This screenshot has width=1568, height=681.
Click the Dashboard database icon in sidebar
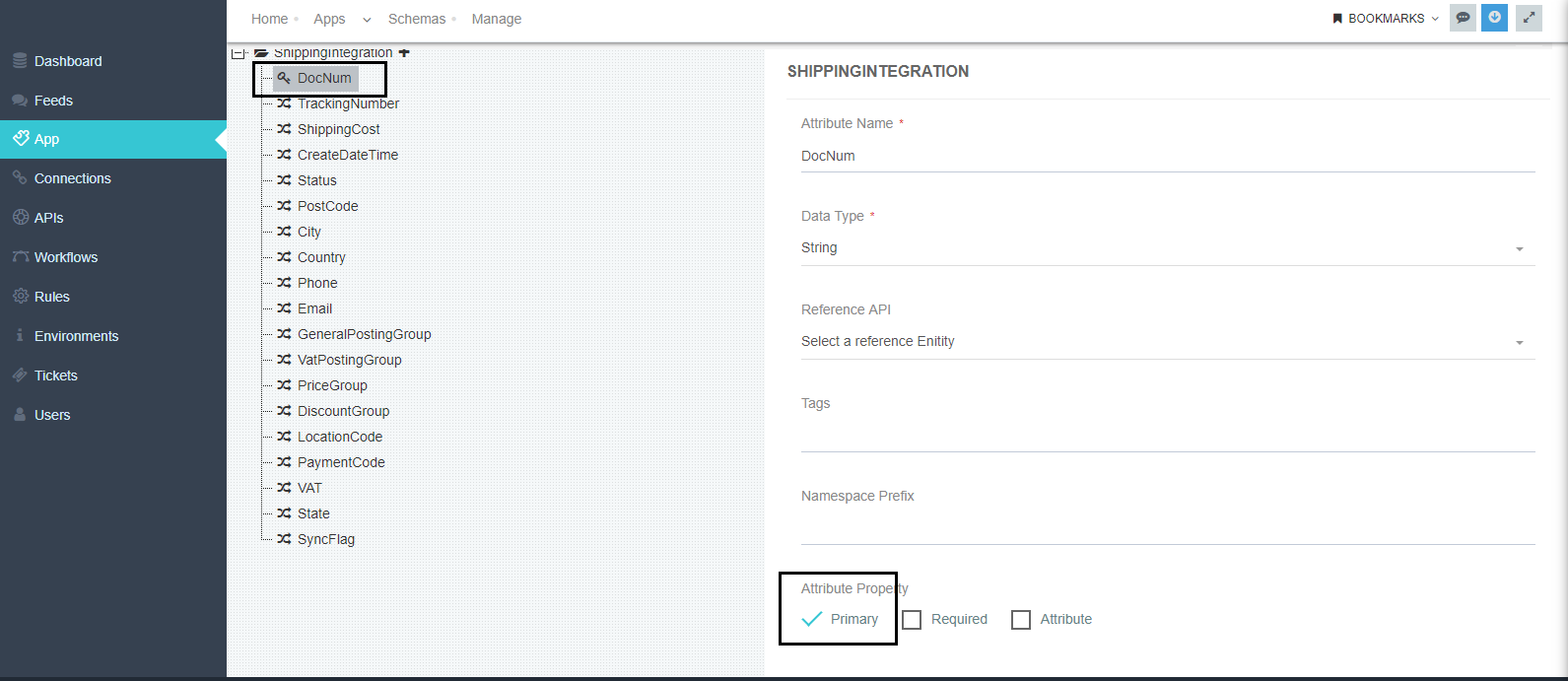20,61
